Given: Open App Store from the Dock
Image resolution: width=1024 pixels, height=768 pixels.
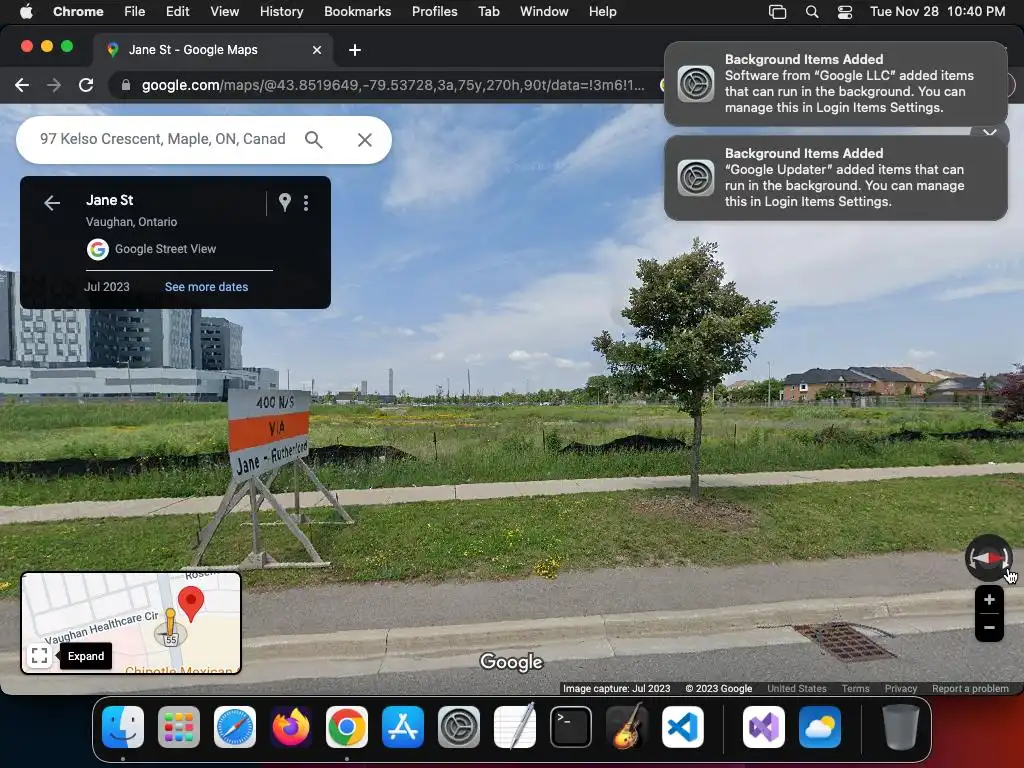Looking at the screenshot, I should click(403, 727).
